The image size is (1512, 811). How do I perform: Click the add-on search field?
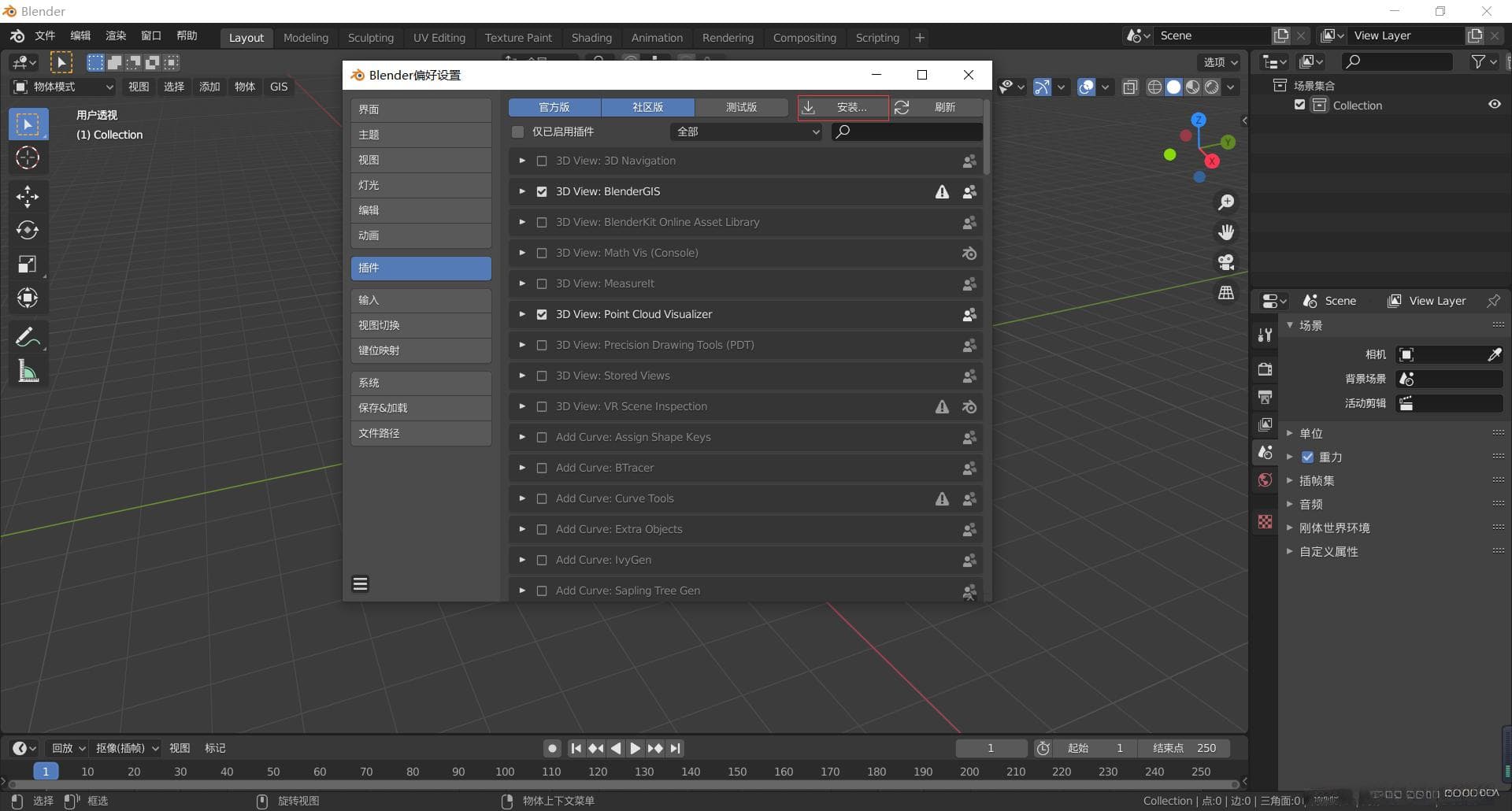pos(906,131)
